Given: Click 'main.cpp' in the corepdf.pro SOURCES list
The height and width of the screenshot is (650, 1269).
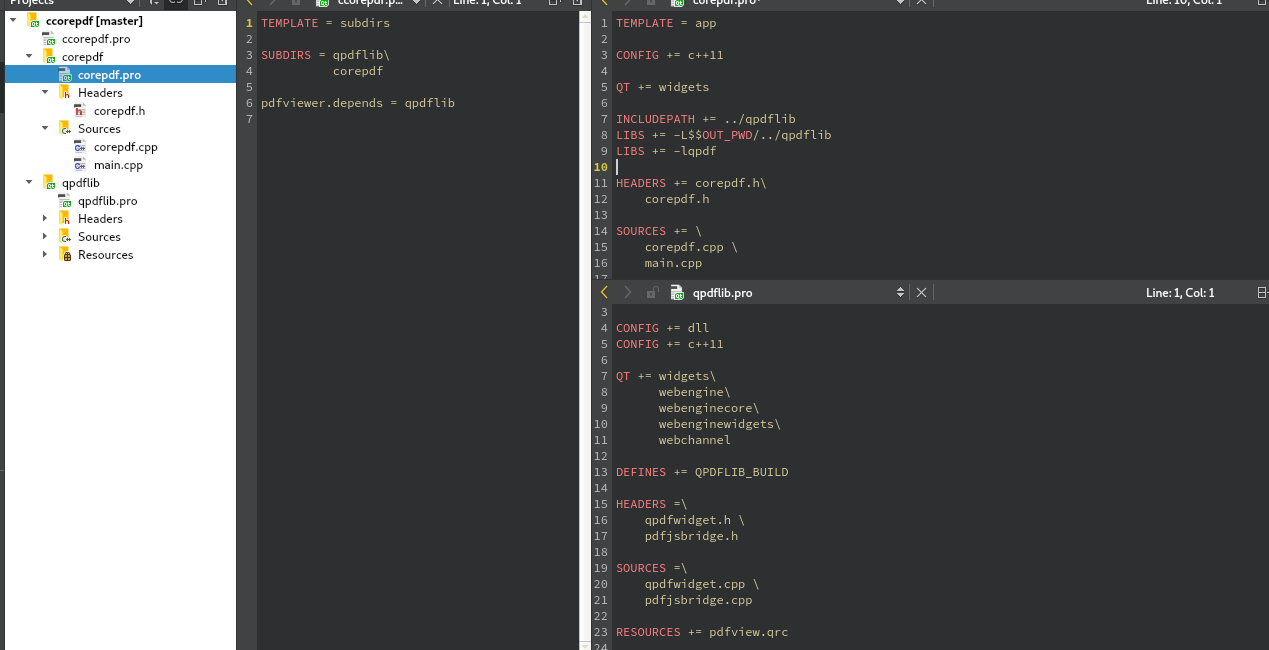Looking at the screenshot, I should (x=673, y=263).
